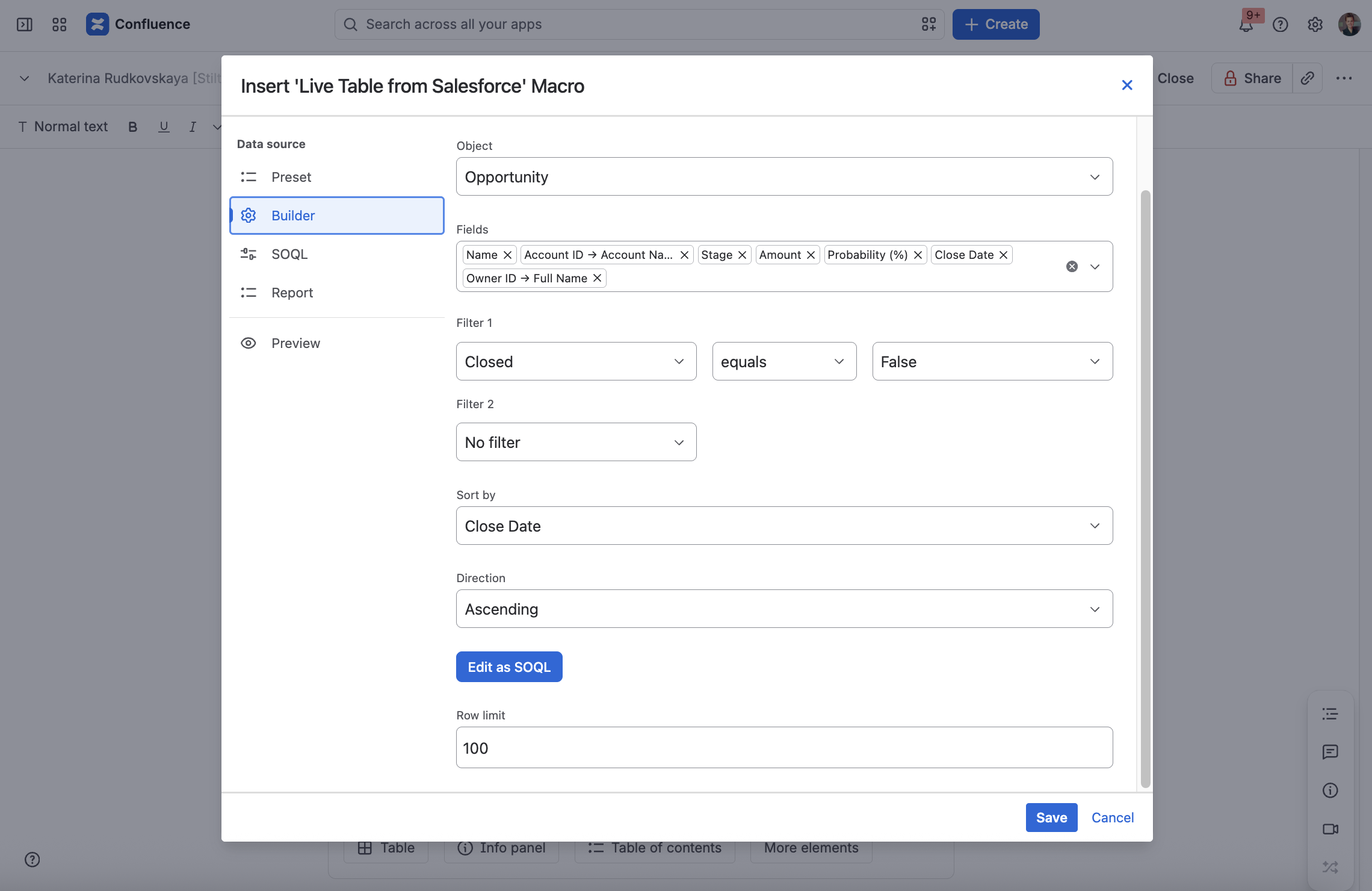Toggle italic formatting in editor toolbar
The width and height of the screenshot is (1372, 891).
tap(193, 127)
